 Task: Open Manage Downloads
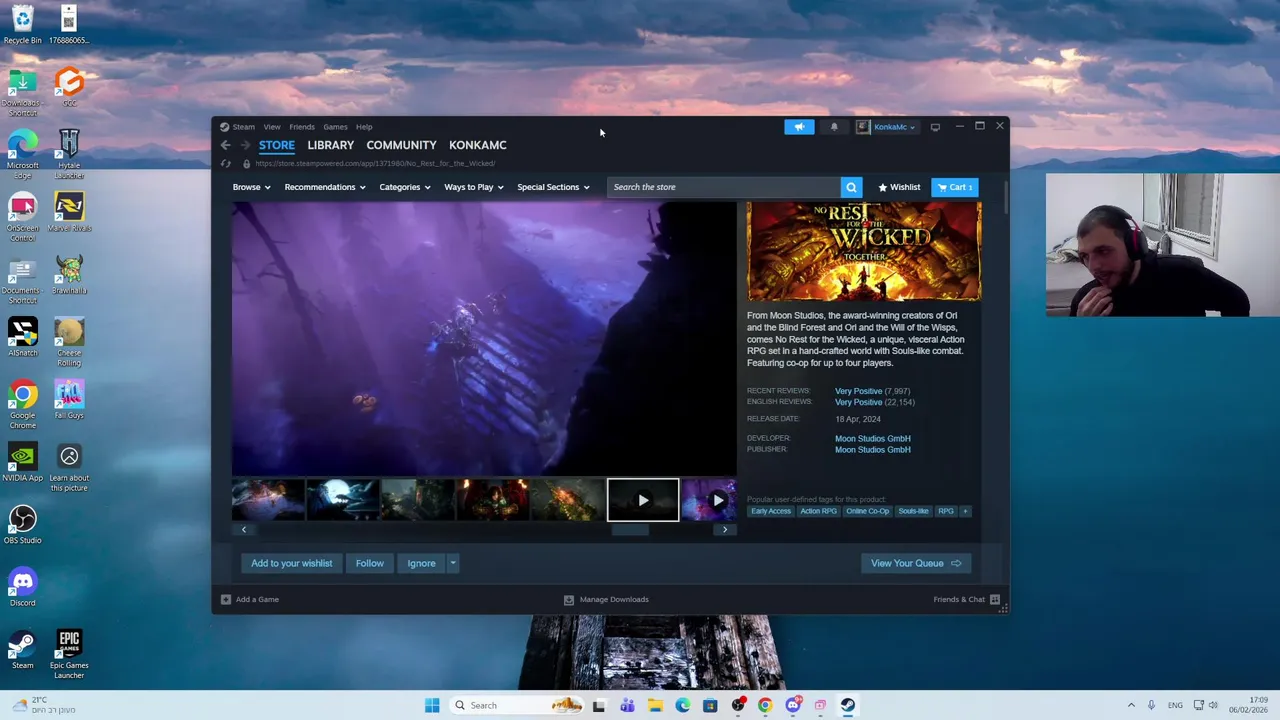click(x=606, y=599)
